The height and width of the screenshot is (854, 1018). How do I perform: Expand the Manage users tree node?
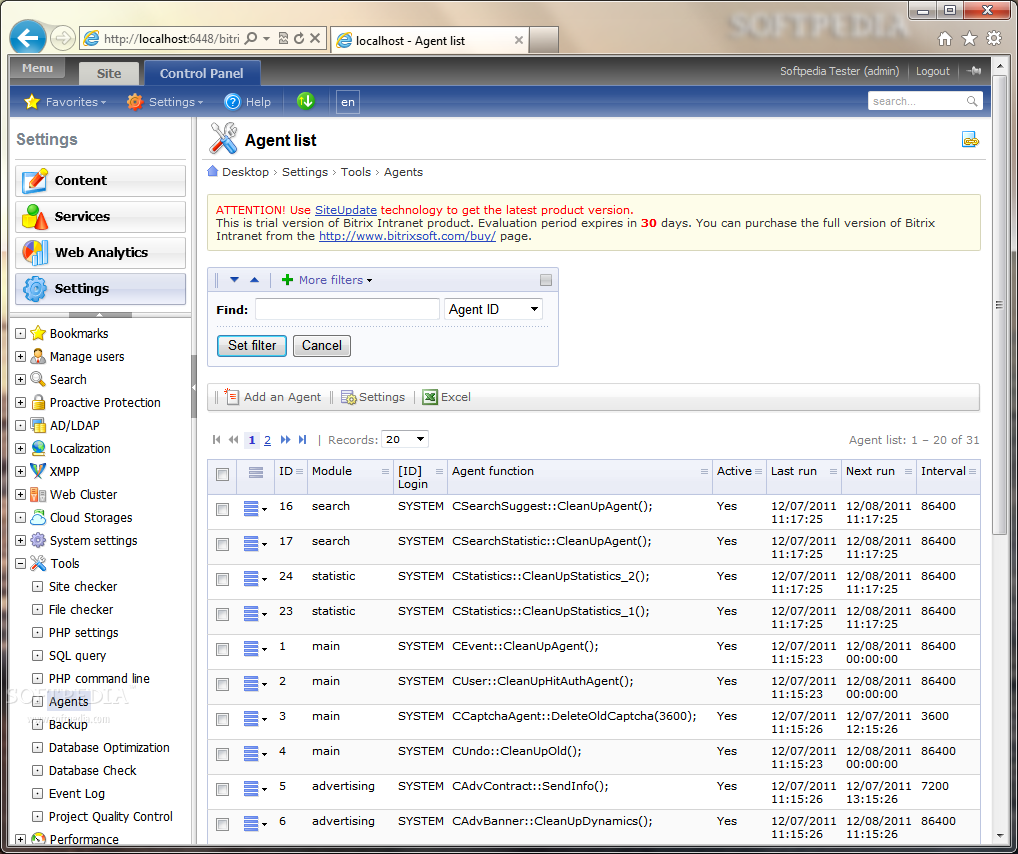pos(21,357)
